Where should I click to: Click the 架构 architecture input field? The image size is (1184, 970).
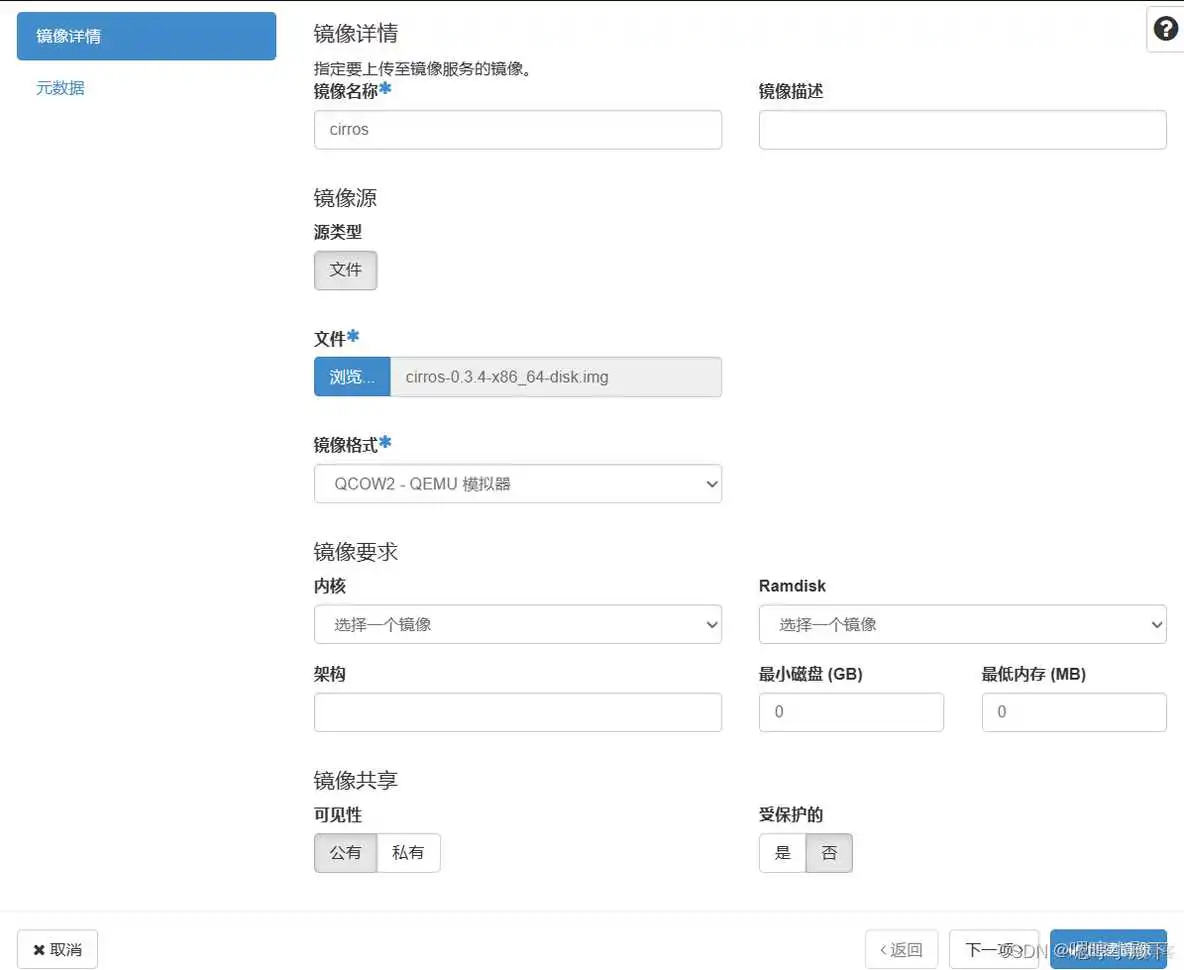pyautogui.click(x=517, y=712)
